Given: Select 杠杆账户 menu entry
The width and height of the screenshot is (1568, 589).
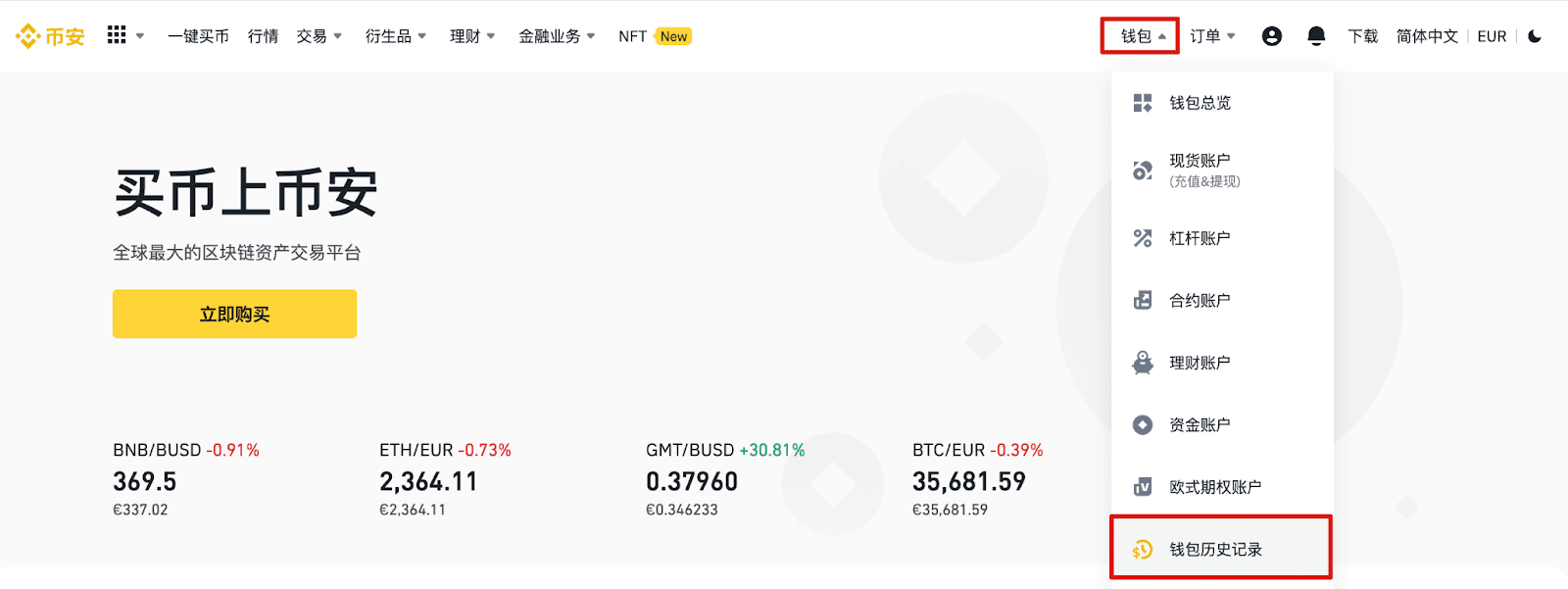Looking at the screenshot, I should click(1222, 238).
